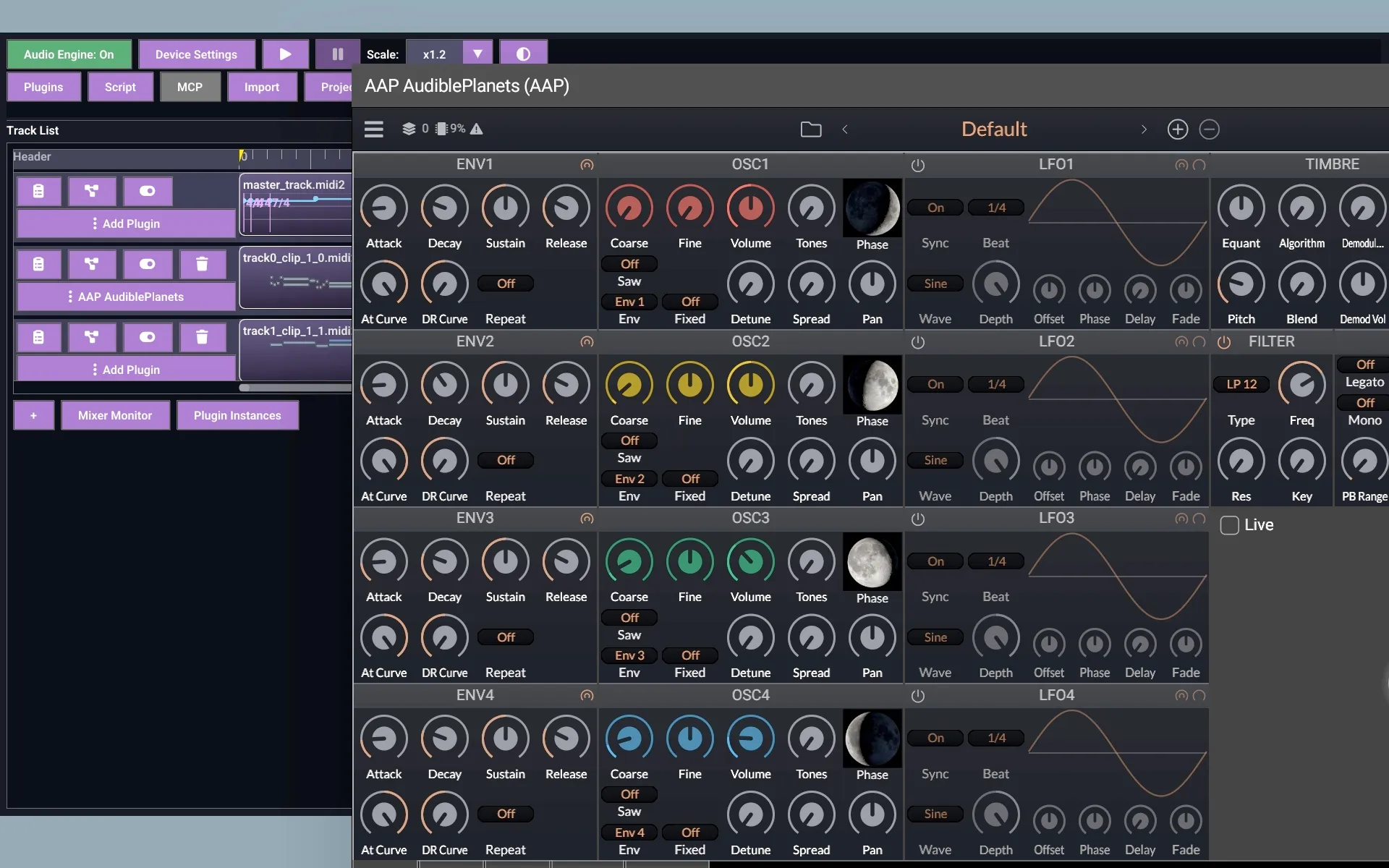Open the Script menu
Viewport: 1389px width, 868px height.
pos(120,87)
